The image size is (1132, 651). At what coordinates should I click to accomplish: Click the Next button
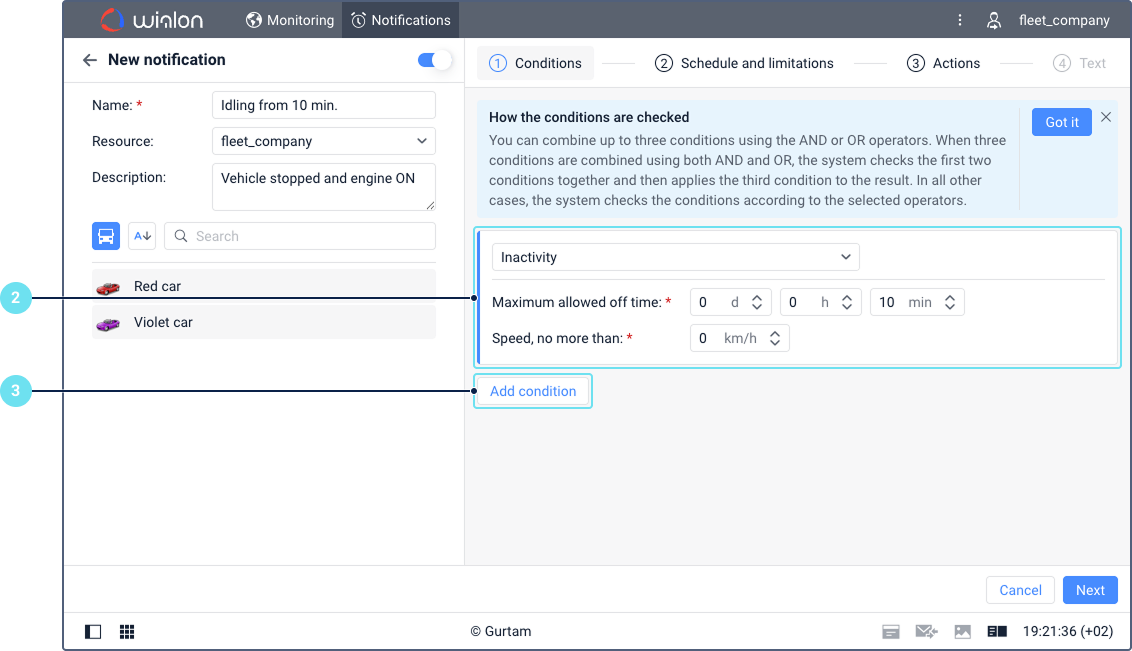click(x=1090, y=590)
